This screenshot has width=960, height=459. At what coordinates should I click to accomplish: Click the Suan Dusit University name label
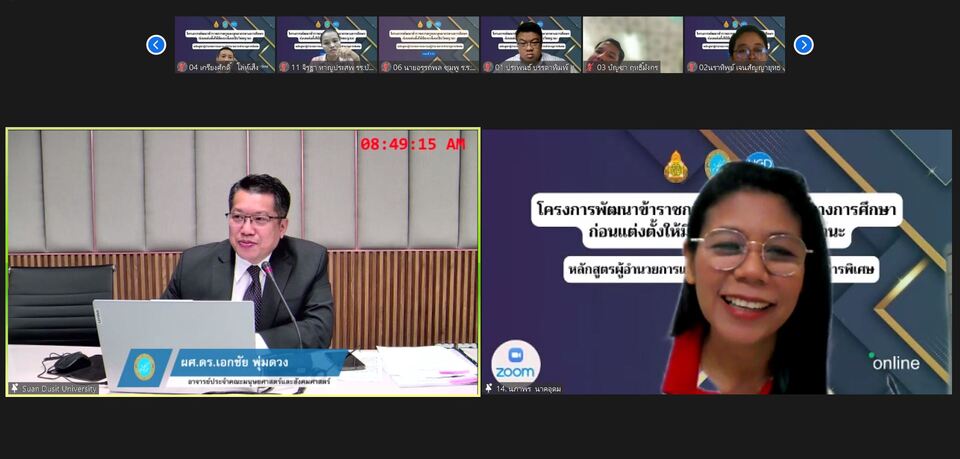[60, 388]
